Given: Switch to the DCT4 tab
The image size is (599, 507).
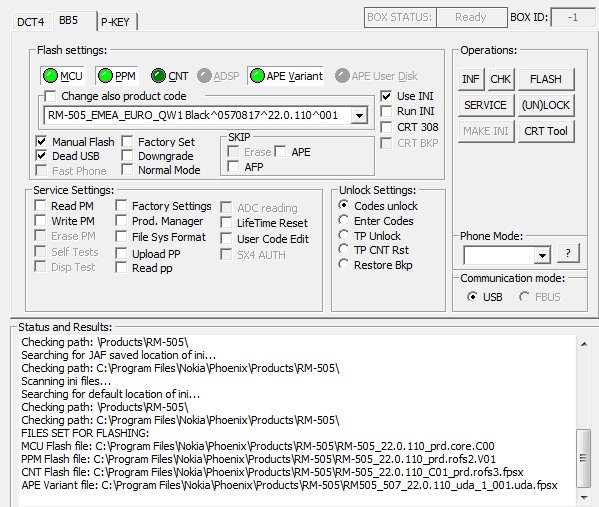Looking at the screenshot, I should coord(31,22).
